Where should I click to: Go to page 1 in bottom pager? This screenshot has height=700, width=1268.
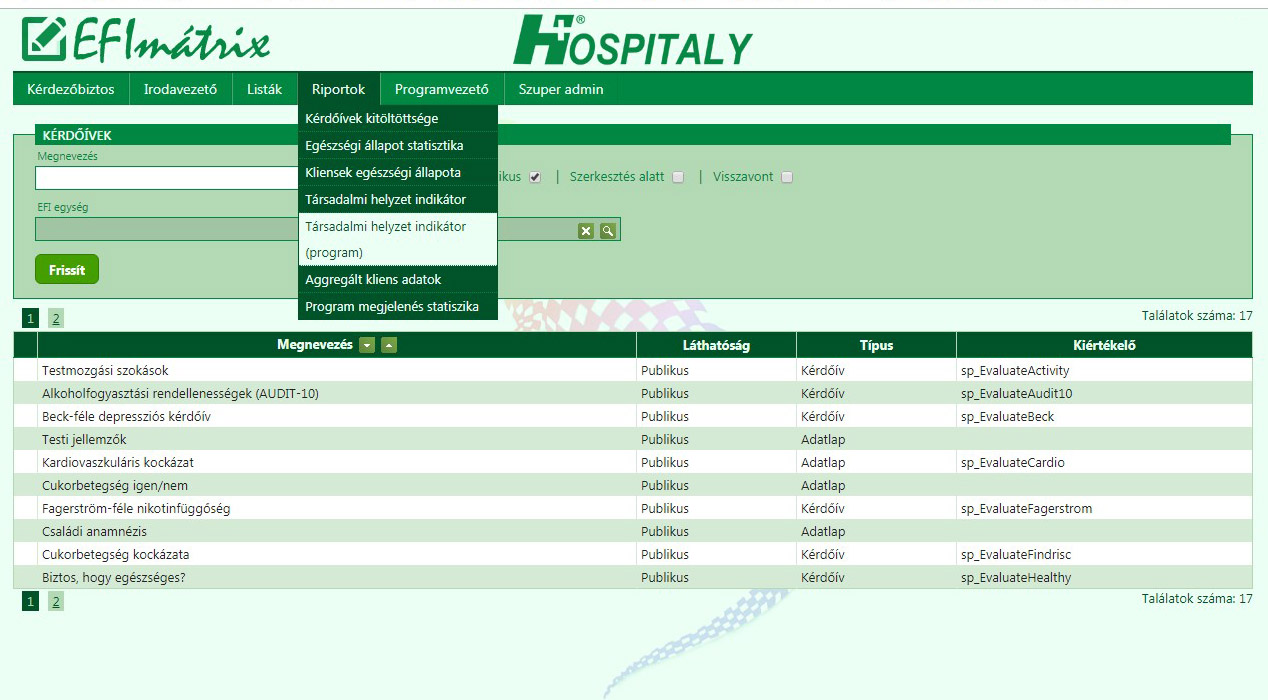tap(31, 601)
